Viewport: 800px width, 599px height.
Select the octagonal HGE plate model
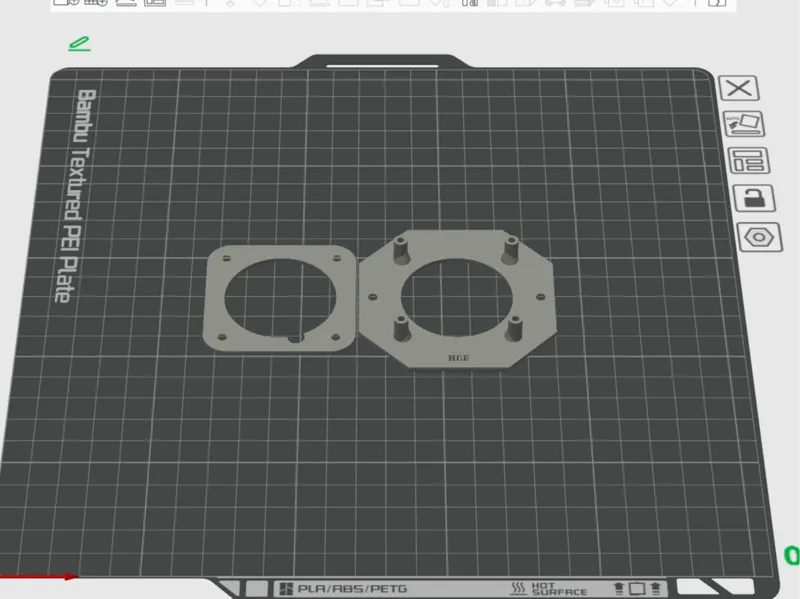point(457,298)
